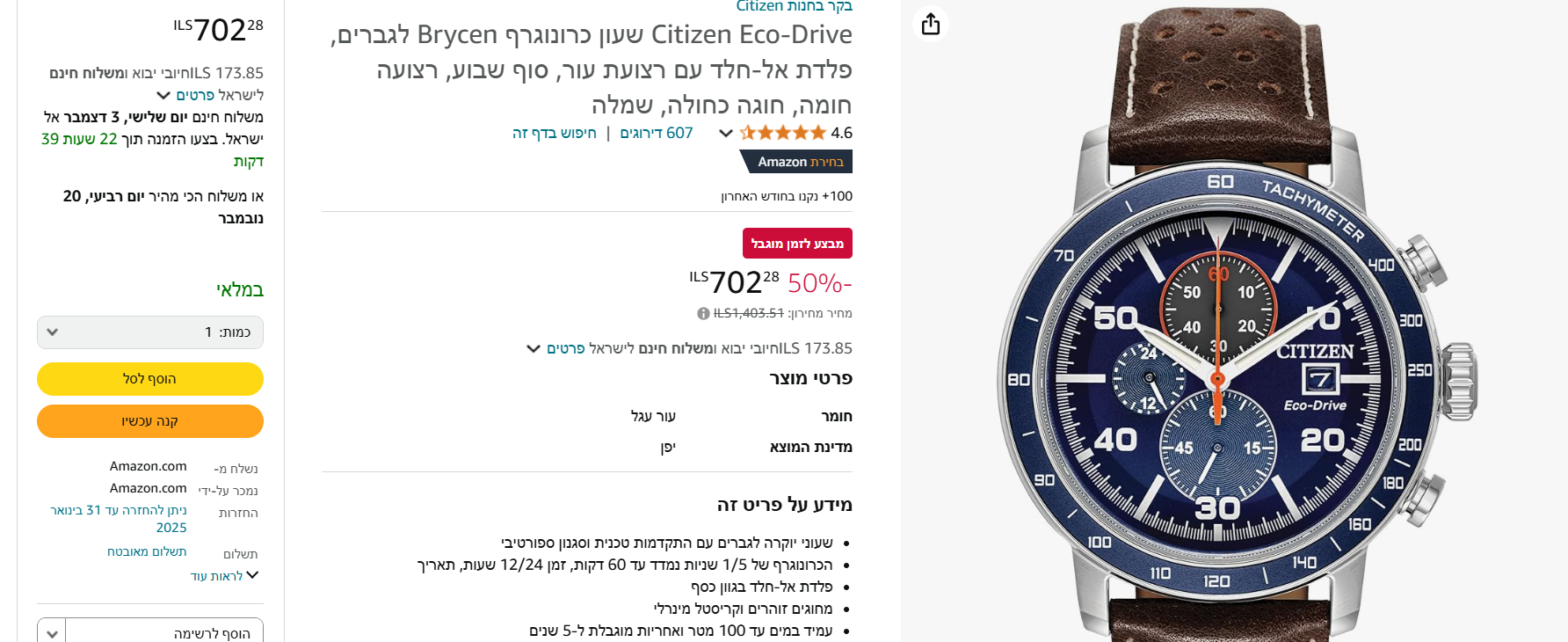Click the Amazon's Choice badge
Viewport: 1568px width, 642px height.
[796, 162]
